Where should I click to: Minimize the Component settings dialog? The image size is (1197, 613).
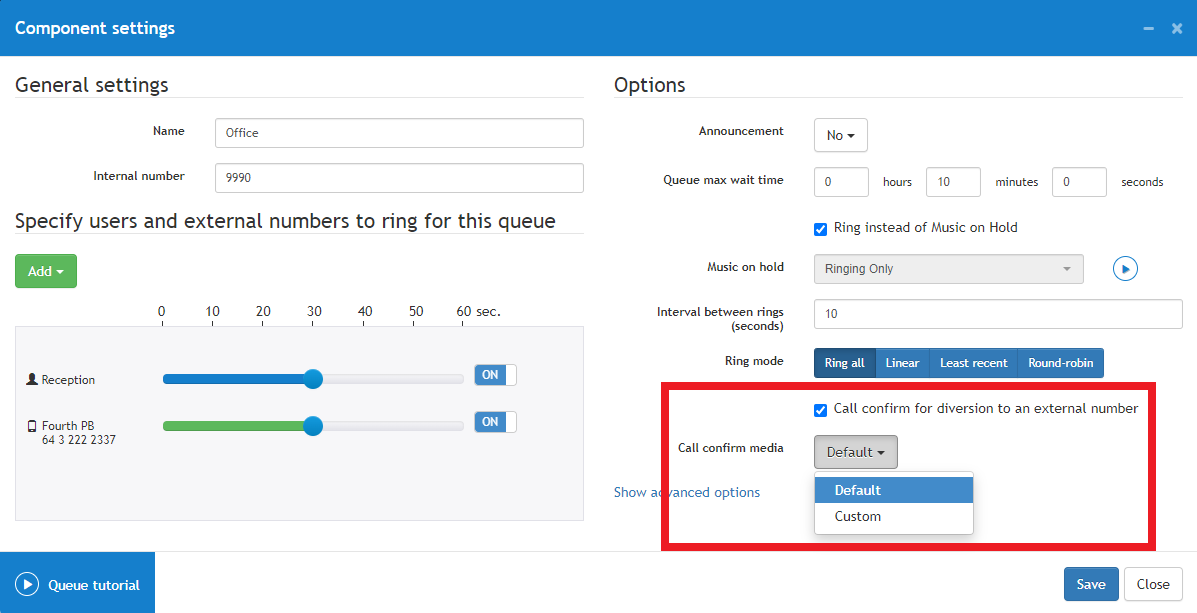[1148, 28]
